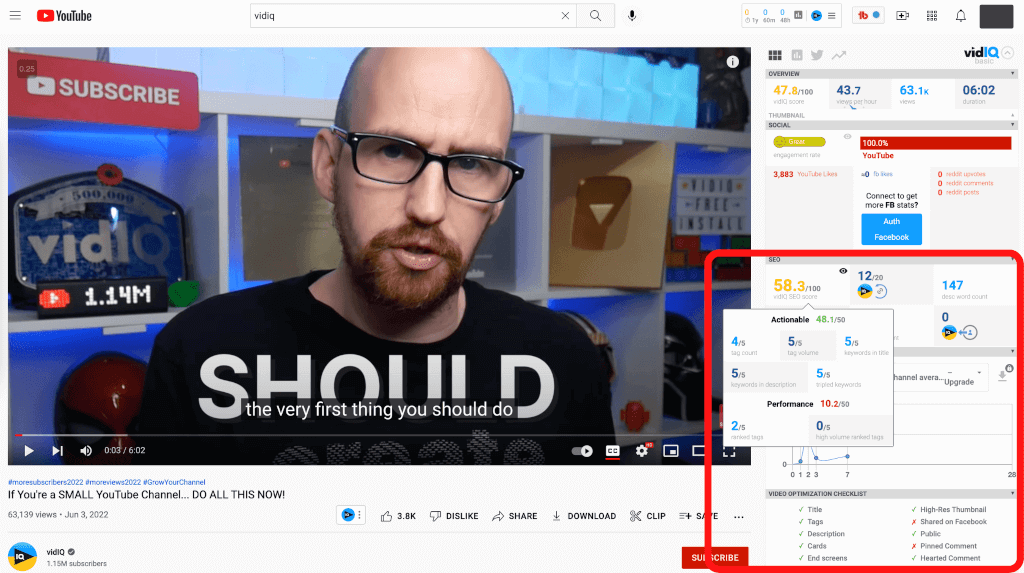This screenshot has width=1024, height=573.
Task: Click the magnifier search button
Action: tap(595, 16)
